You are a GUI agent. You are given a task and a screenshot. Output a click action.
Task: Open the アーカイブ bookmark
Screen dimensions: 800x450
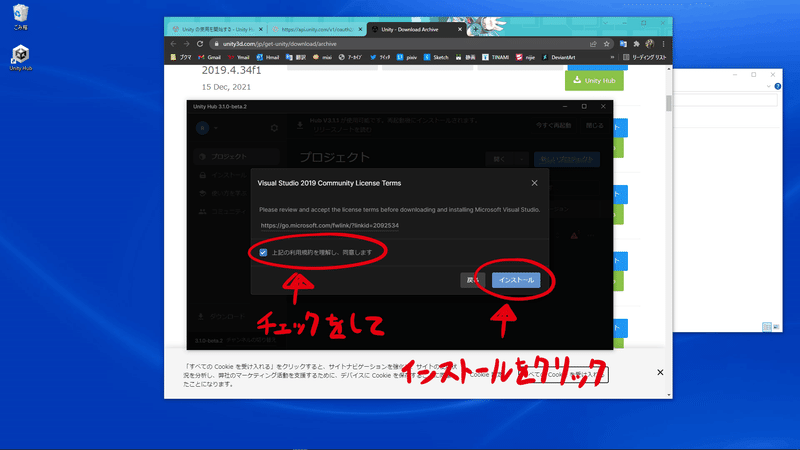click(351, 57)
